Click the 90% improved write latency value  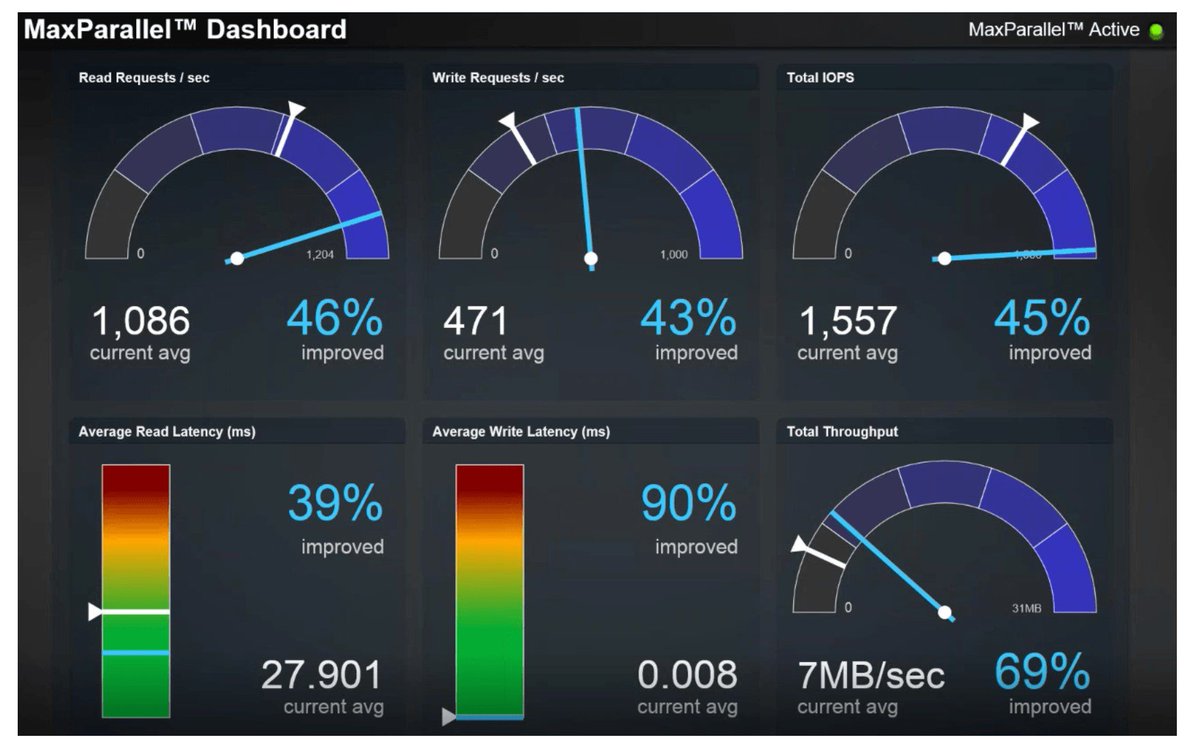click(x=689, y=505)
